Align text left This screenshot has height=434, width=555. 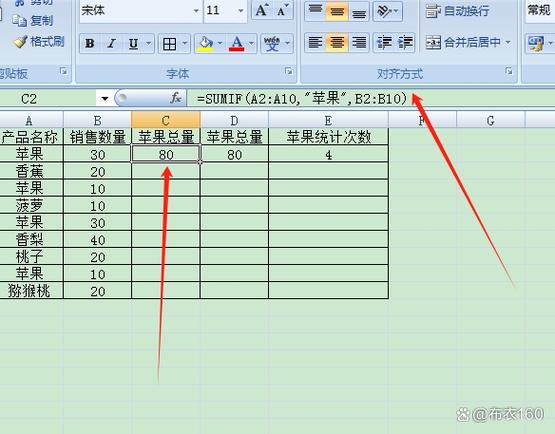pyautogui.click(x=315, y=43)
